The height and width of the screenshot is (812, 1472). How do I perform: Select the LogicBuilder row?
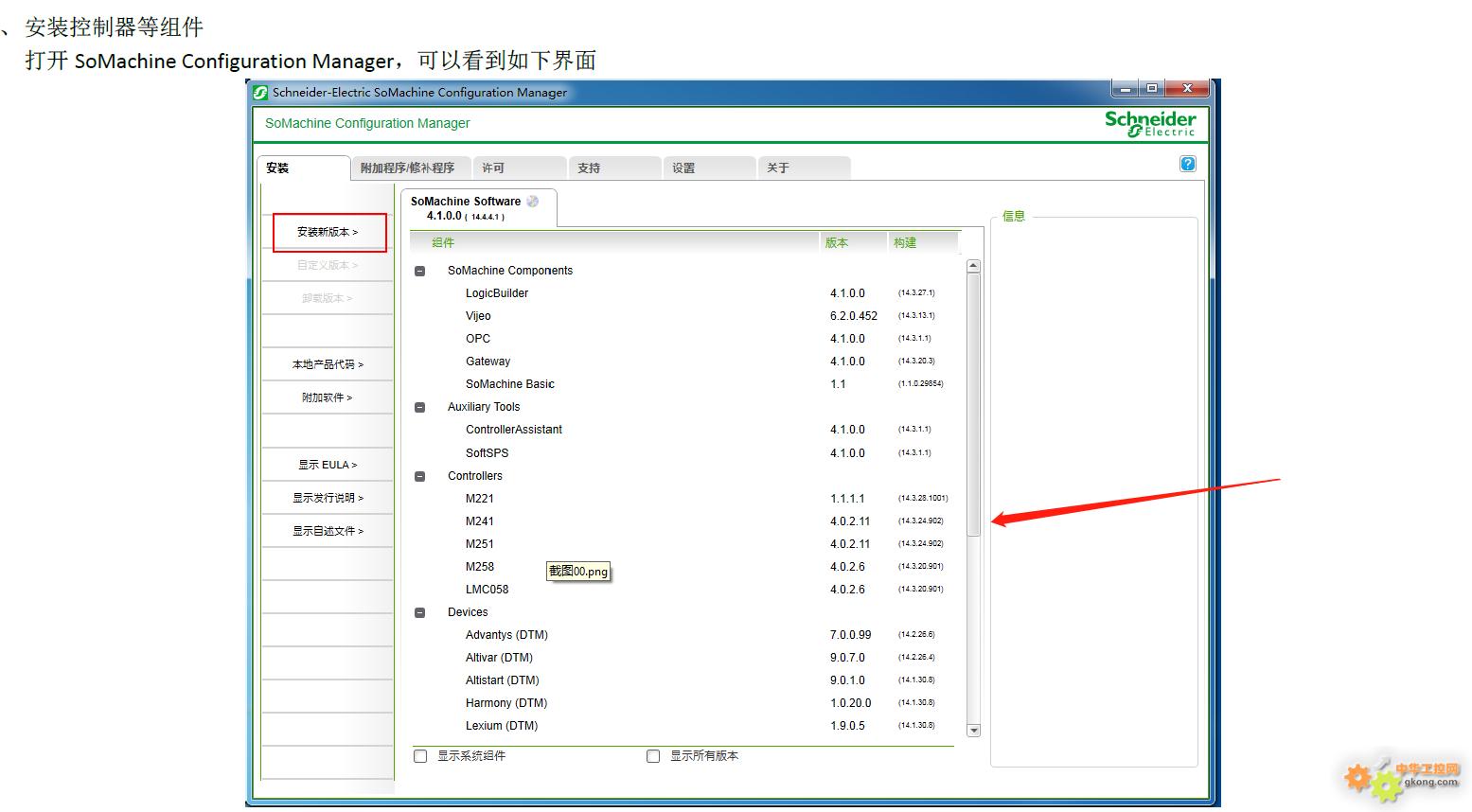click(x=688, y=293)
